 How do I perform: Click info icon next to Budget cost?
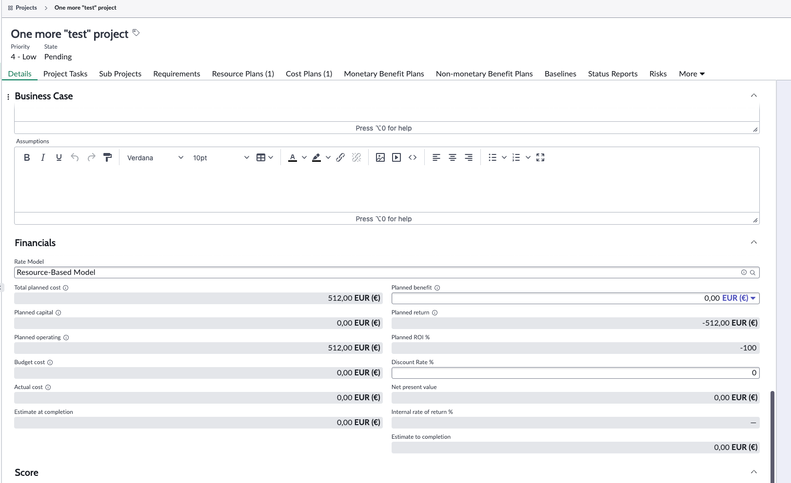pyautogui.click(x=50, y=362)
